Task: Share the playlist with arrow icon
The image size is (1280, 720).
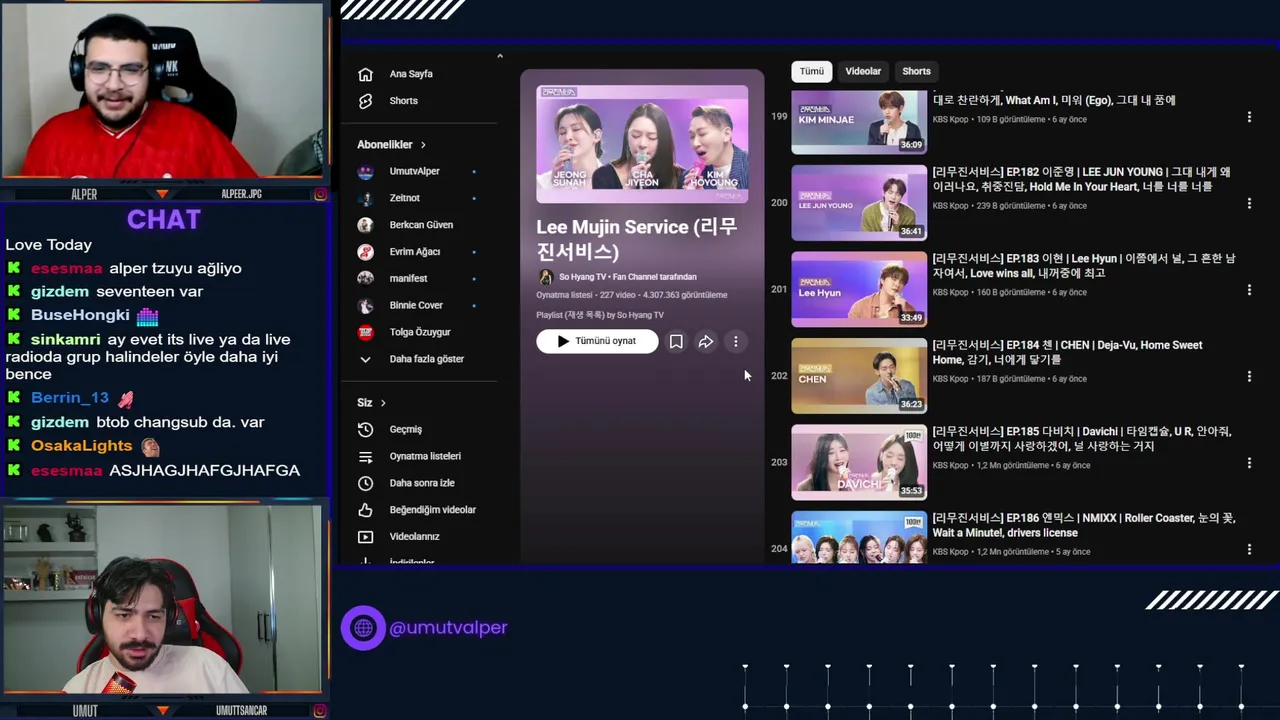Action: pos(706,342)
